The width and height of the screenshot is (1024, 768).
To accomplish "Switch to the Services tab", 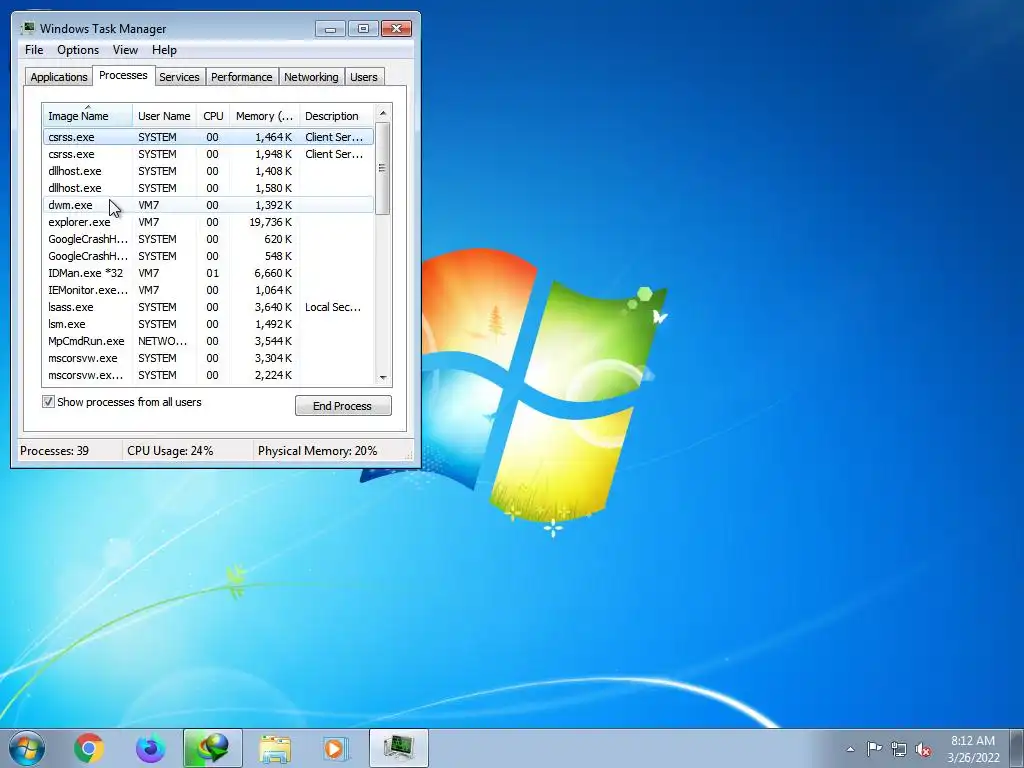I will click(x=180, y=76).
